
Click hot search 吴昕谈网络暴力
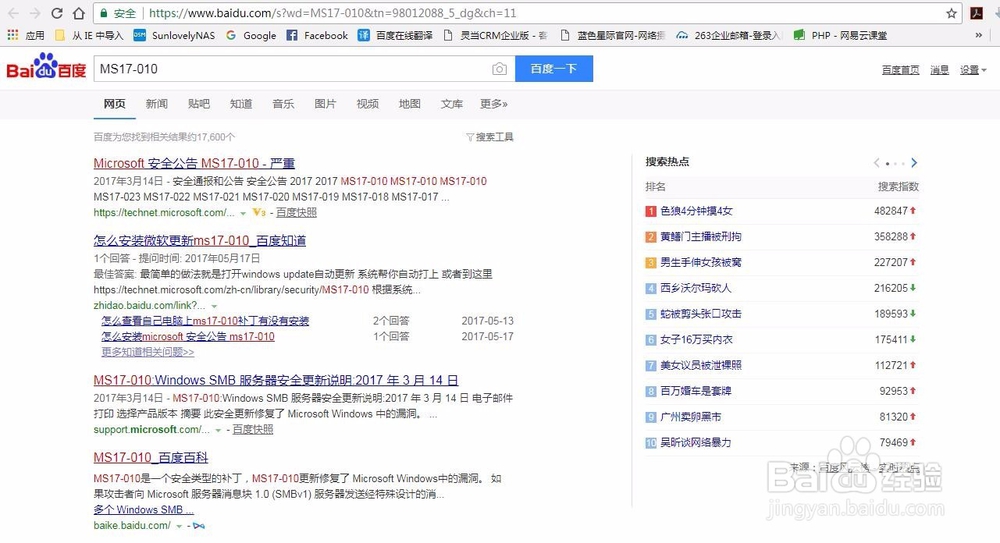click(696, 442)
